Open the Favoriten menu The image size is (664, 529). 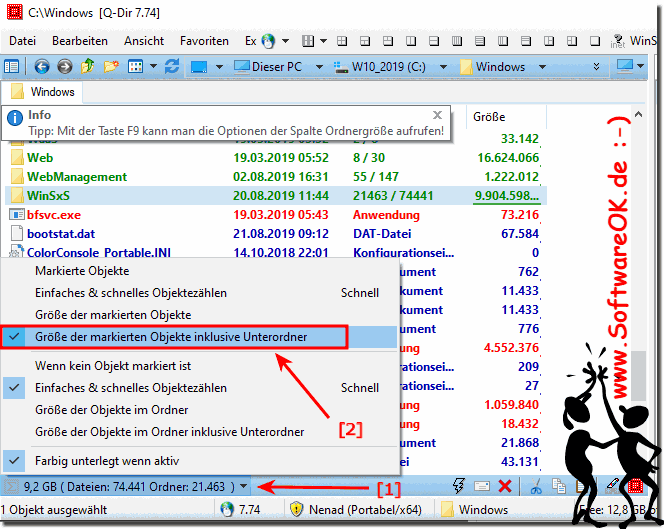coord(204,41)
